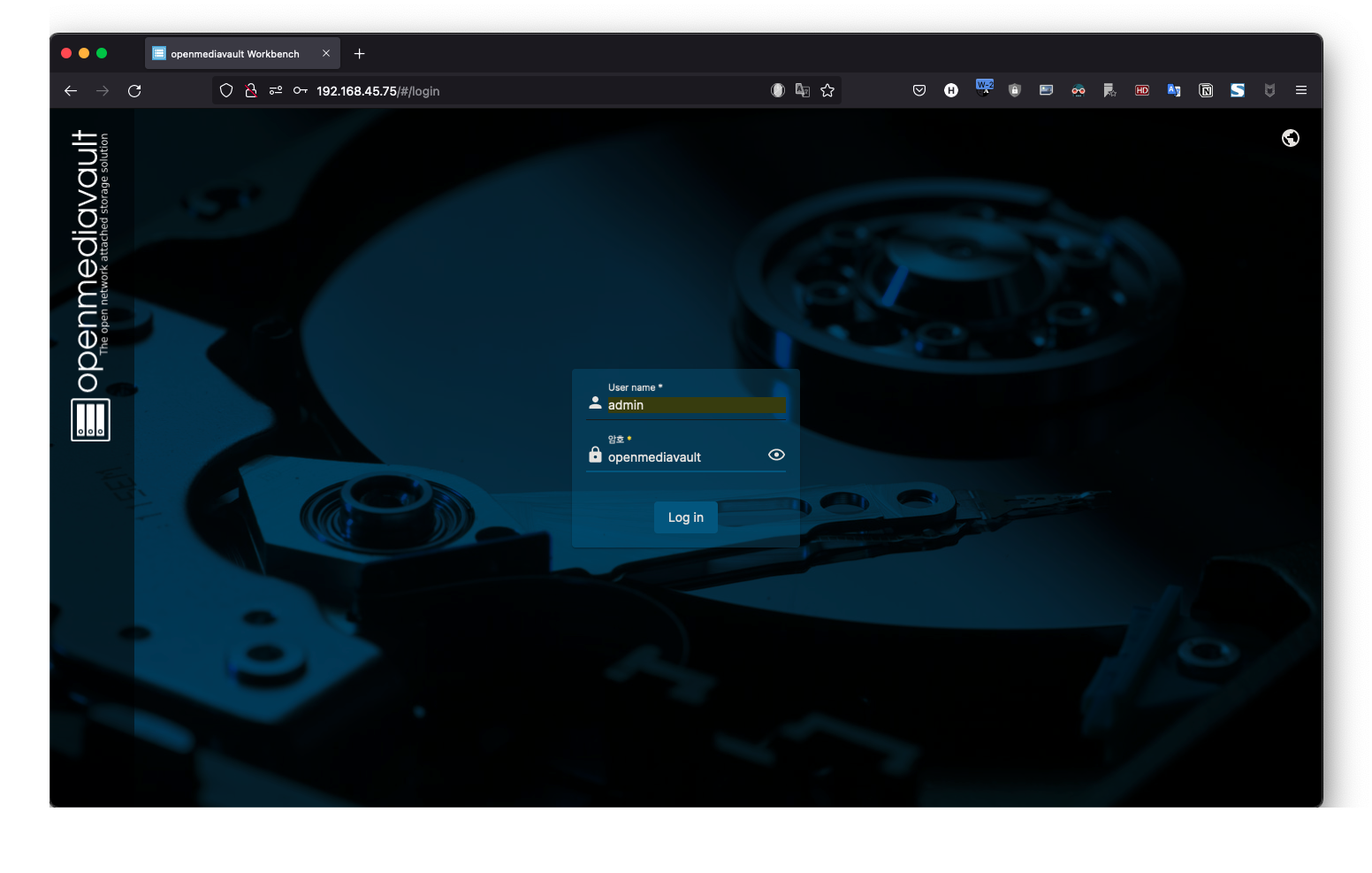The image size is (1372, 873).
Task: Click the browser forward arrow
Action: click(103, 90)
